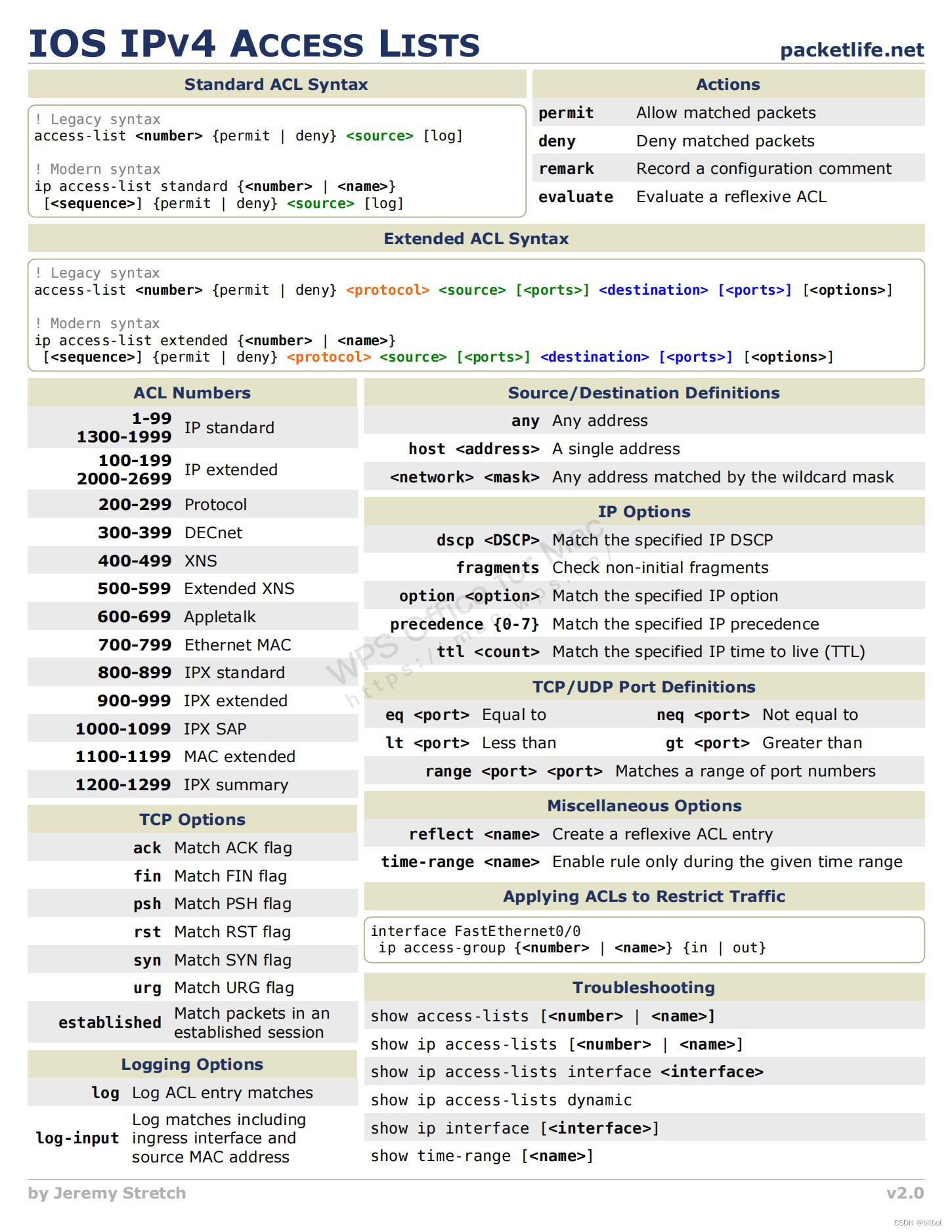
Task: Click the 'MAC extended' entry
Action: pyautogui.click(x=240, y=756)
